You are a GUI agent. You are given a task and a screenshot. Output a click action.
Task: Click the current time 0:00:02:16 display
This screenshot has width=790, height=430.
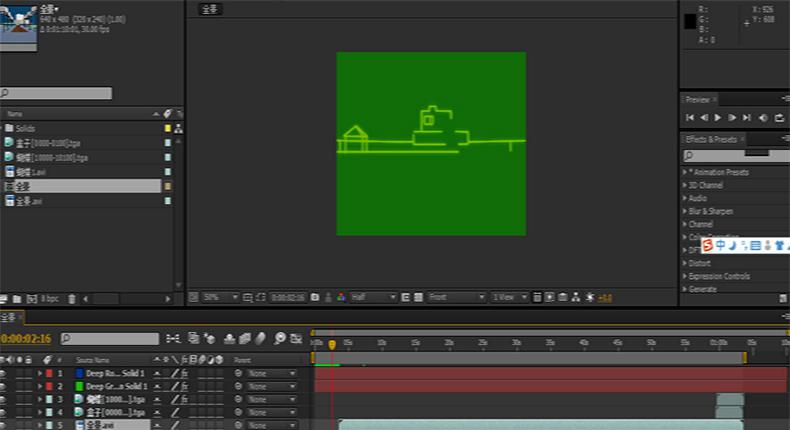tap(26, 339)
